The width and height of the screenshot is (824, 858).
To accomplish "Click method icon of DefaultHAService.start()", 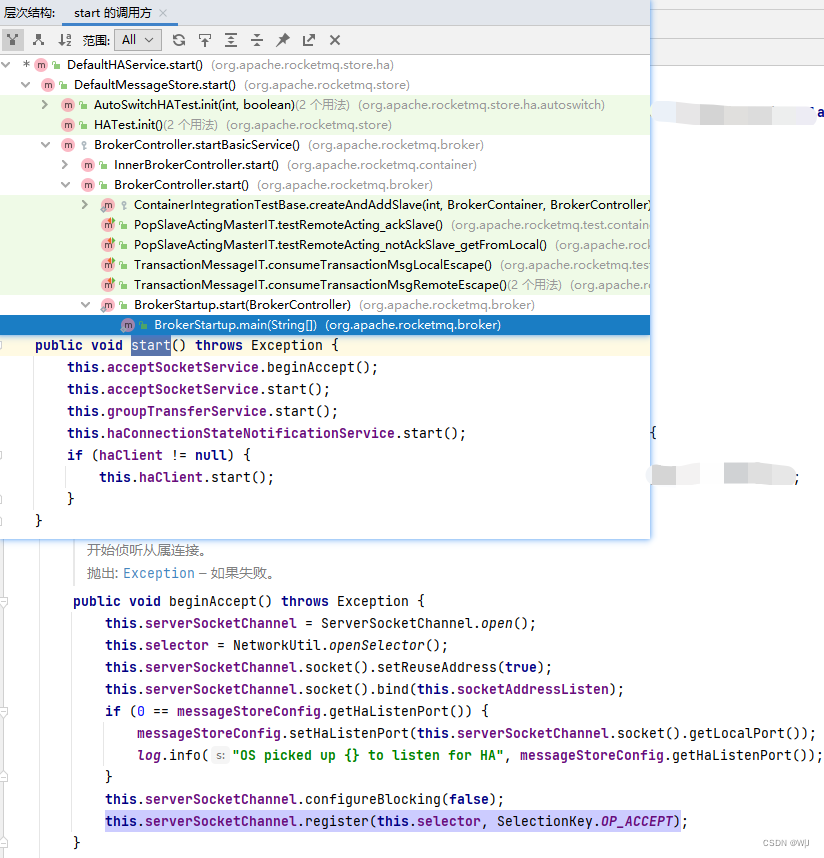I will point(41,65).
